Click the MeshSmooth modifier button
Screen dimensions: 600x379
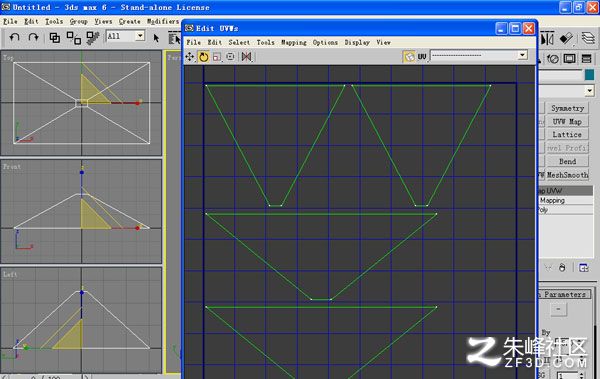coord(567,175)
